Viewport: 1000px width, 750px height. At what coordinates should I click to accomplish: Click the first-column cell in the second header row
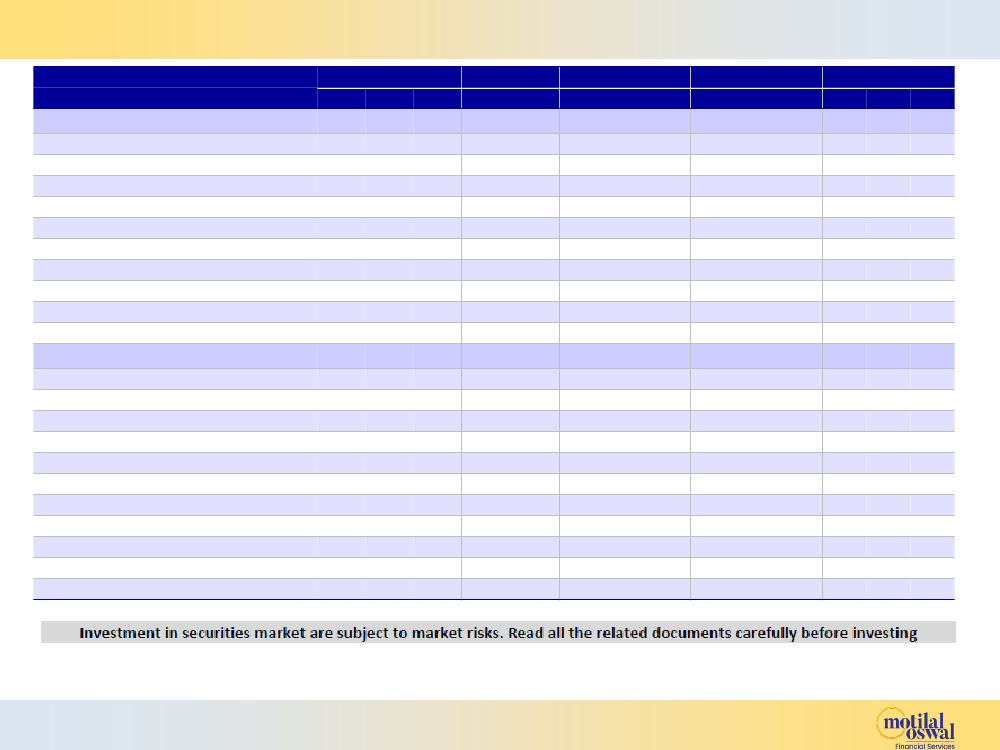point(175,98)
